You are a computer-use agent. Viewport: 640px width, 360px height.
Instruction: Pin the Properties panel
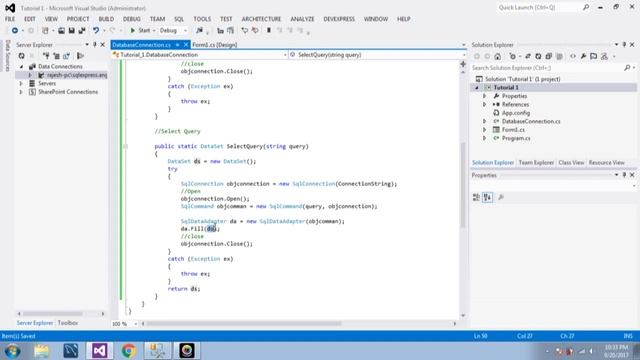pyautogui.click(x=624, y=175)
